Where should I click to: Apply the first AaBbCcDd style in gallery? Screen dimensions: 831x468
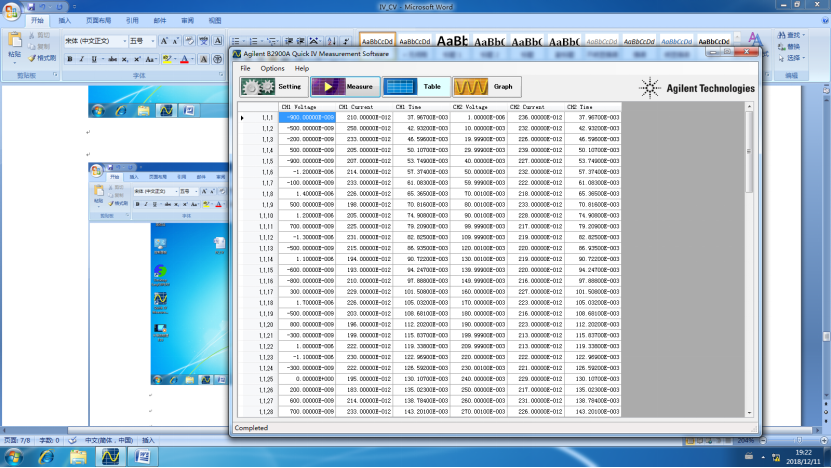pos(377,41)
